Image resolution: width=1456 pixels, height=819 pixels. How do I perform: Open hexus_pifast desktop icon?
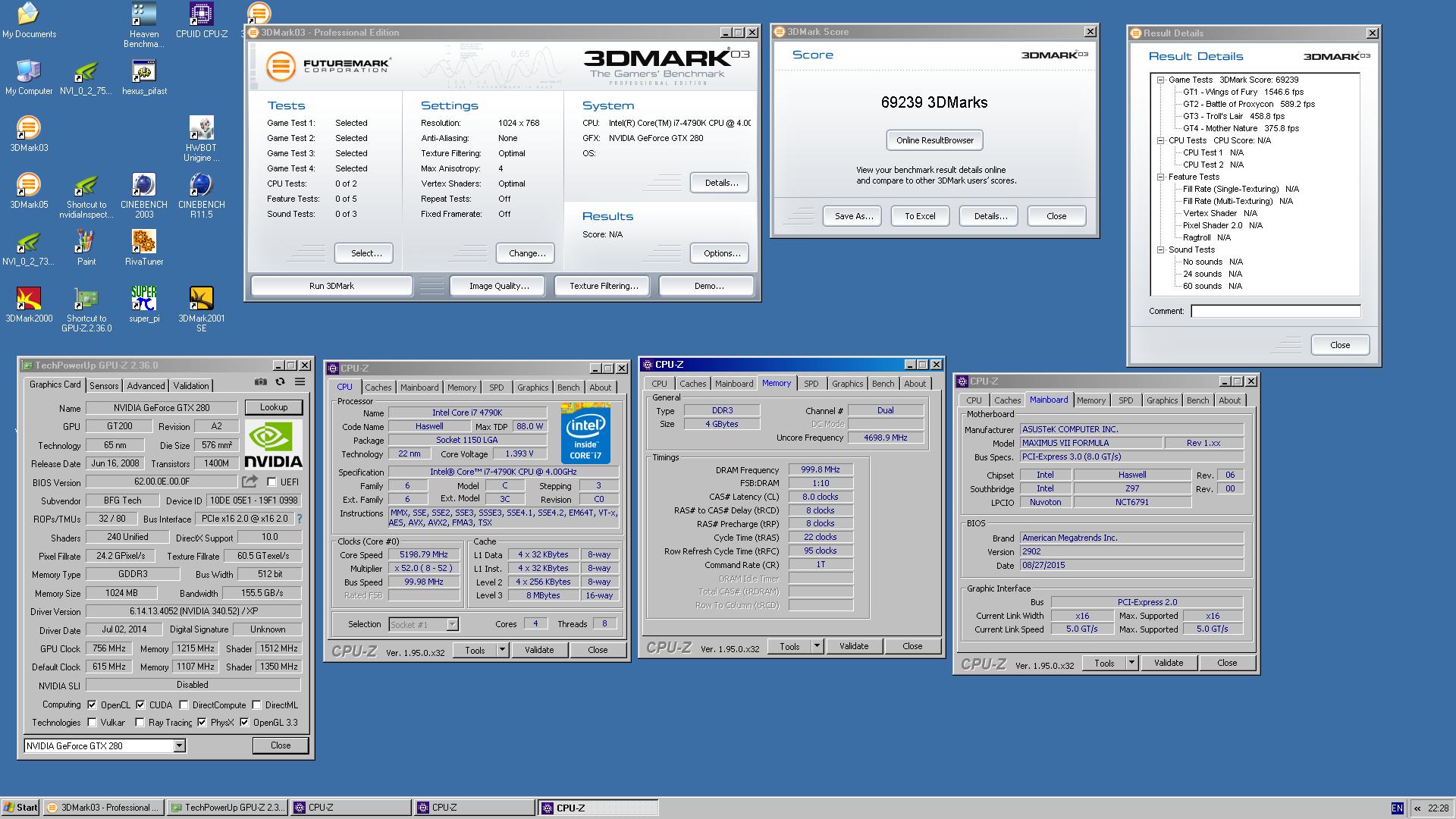(143, 77)
